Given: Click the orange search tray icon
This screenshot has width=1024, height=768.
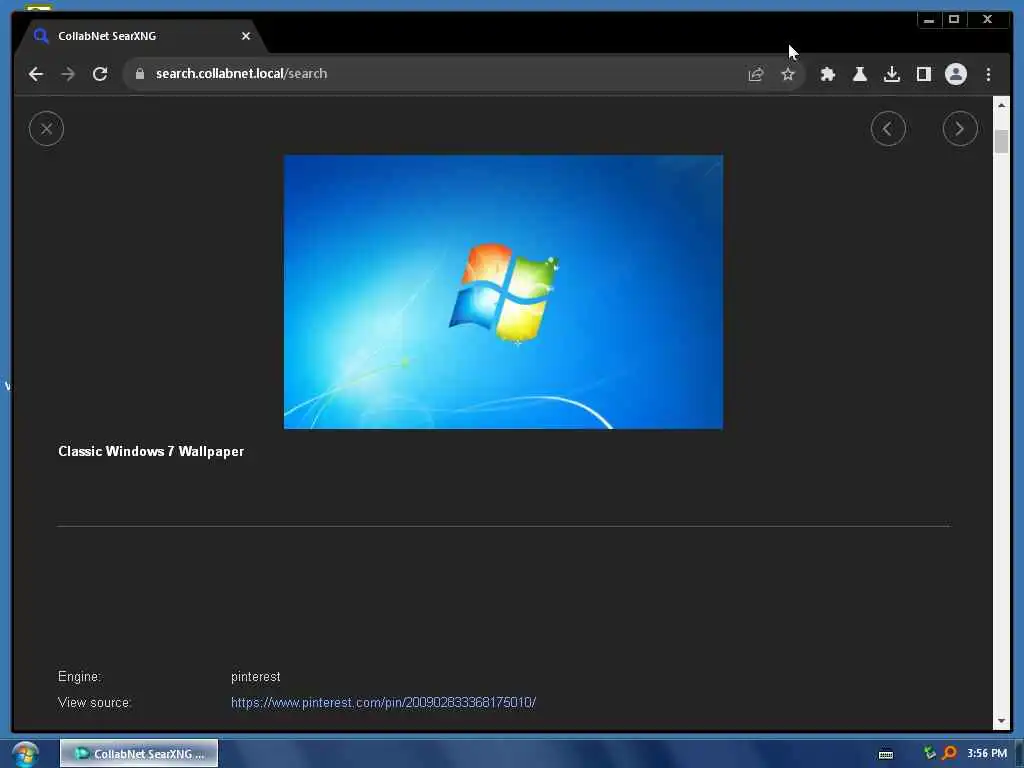Looking at the screenshot, I should click(x=950, y=753).
